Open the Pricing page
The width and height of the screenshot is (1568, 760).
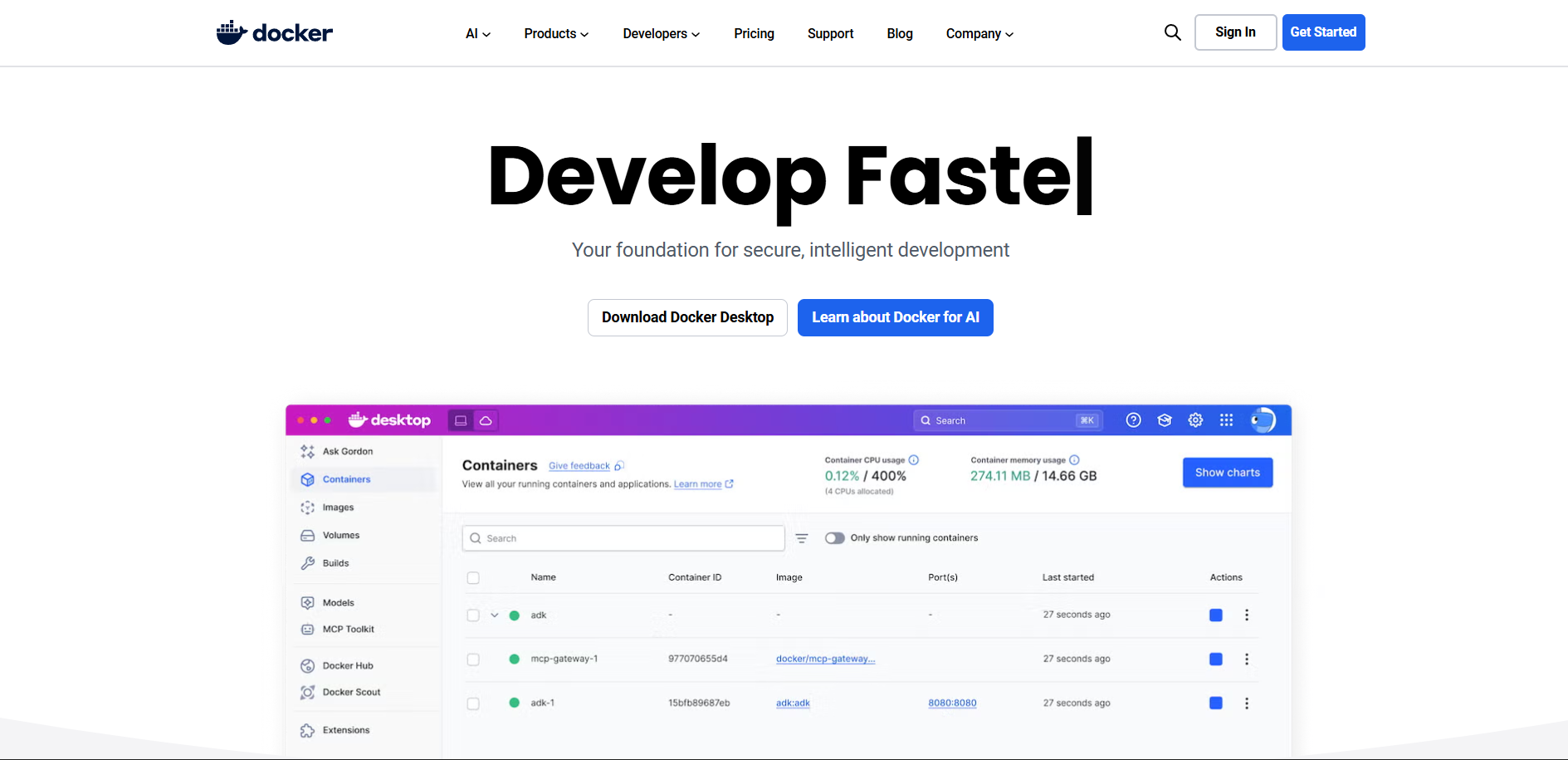754,34
